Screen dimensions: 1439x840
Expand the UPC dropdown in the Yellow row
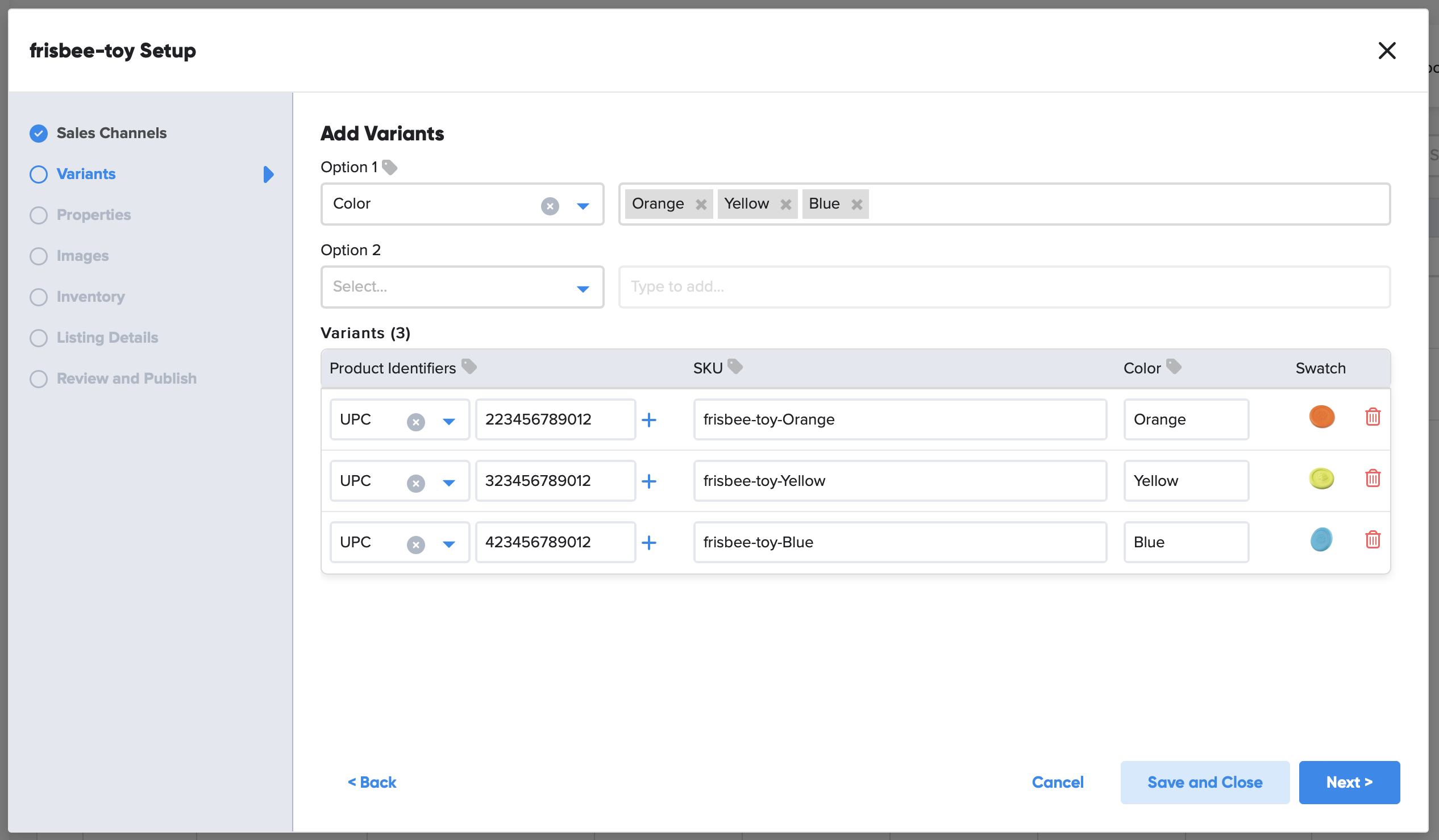tap(449, 483)
